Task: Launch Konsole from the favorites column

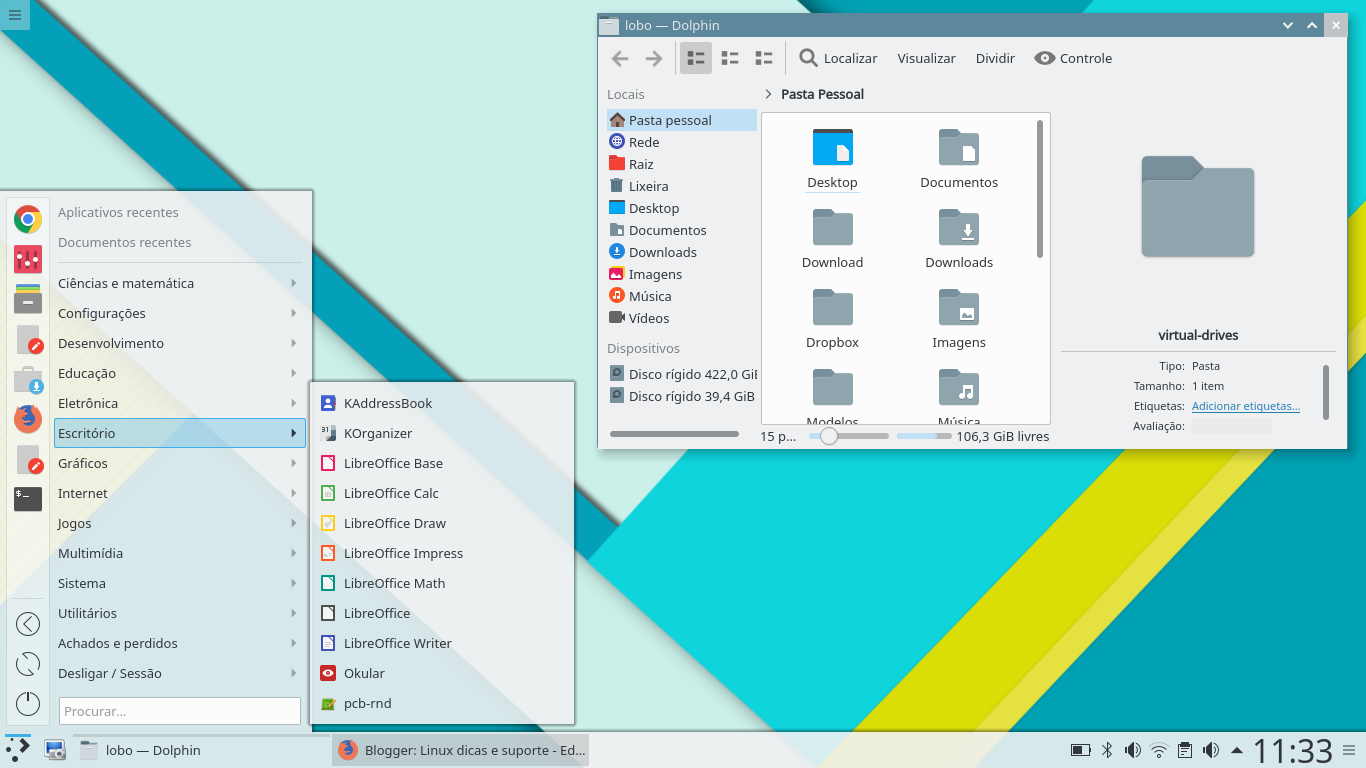Action: tap(27, 499)
